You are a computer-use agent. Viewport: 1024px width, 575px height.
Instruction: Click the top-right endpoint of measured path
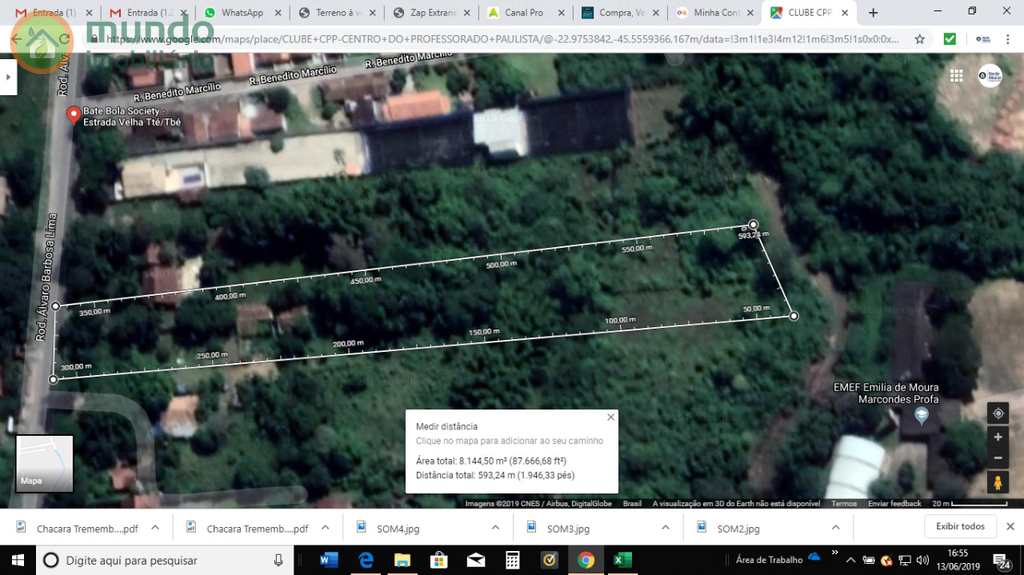753,224
